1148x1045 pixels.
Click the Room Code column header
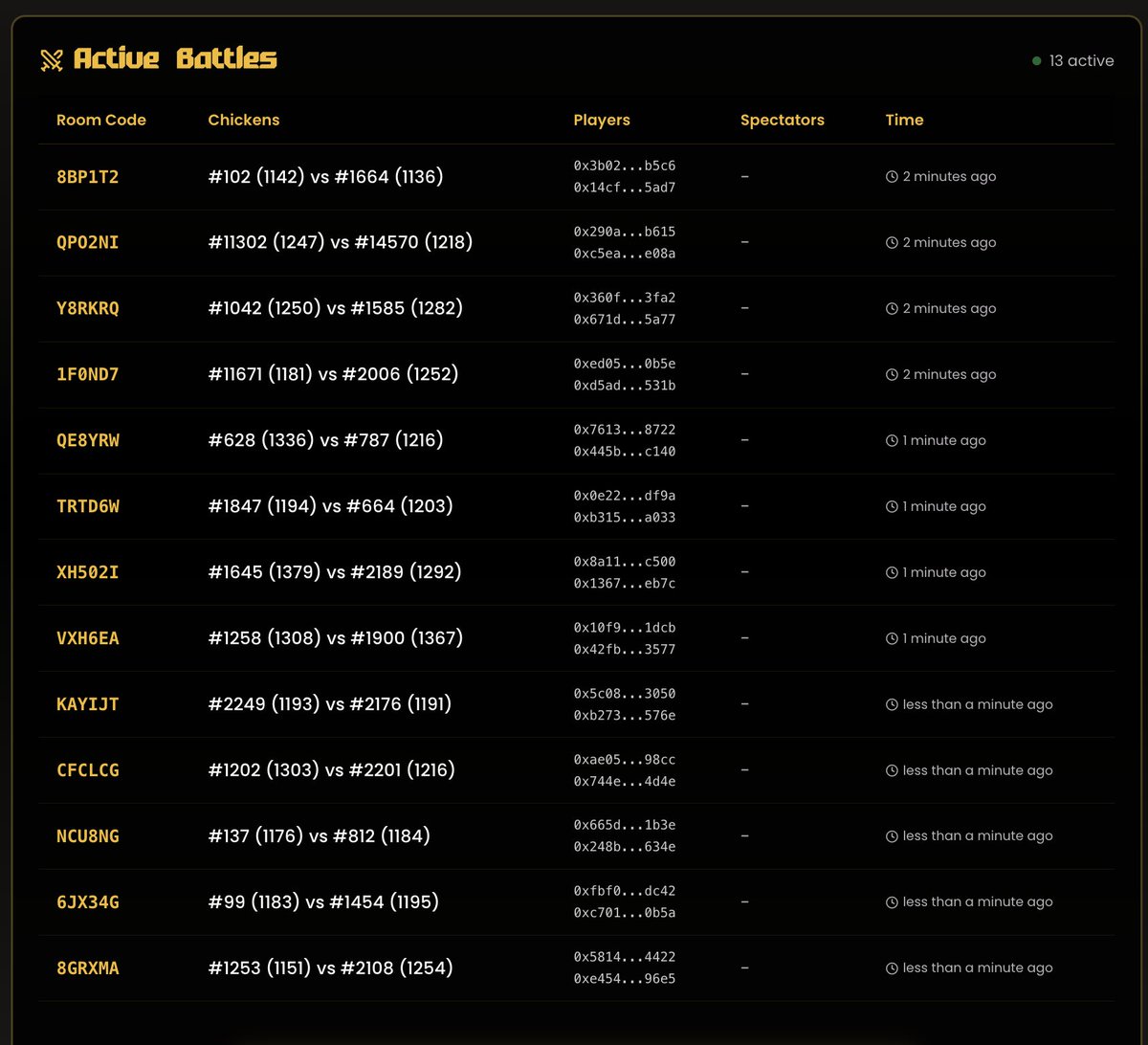[101, 121]
